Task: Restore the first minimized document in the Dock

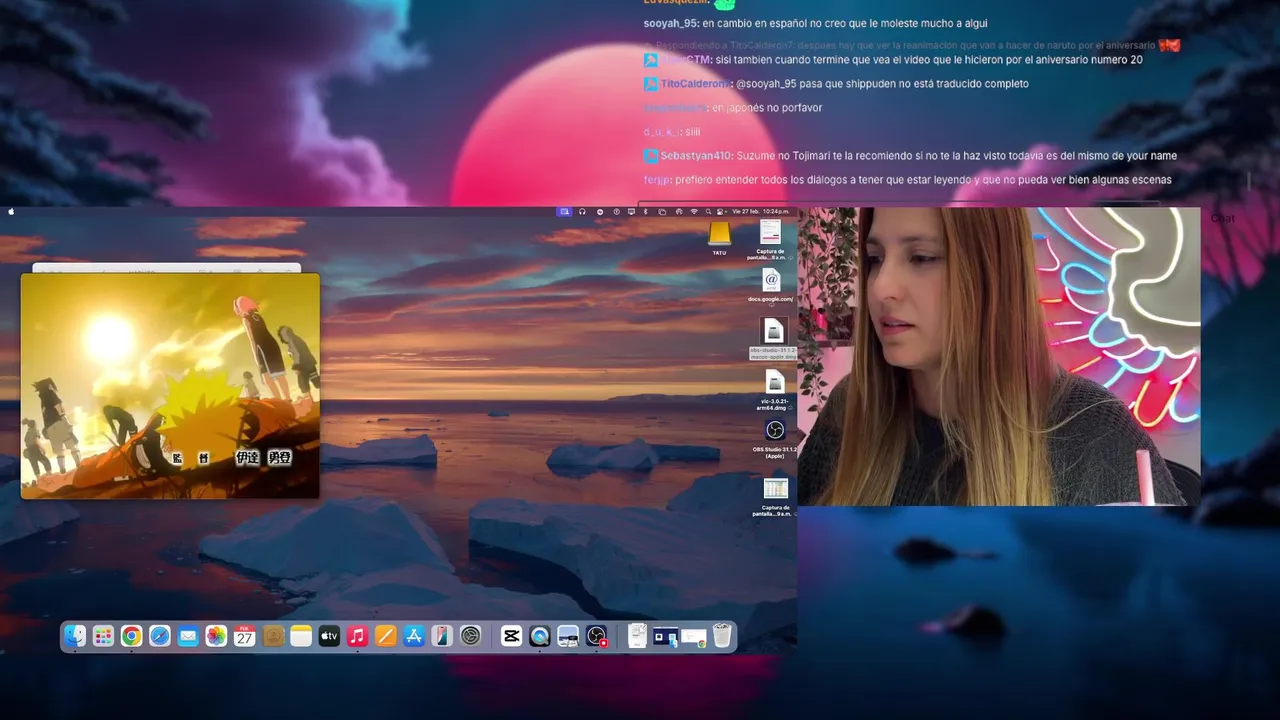Action: 637,636
